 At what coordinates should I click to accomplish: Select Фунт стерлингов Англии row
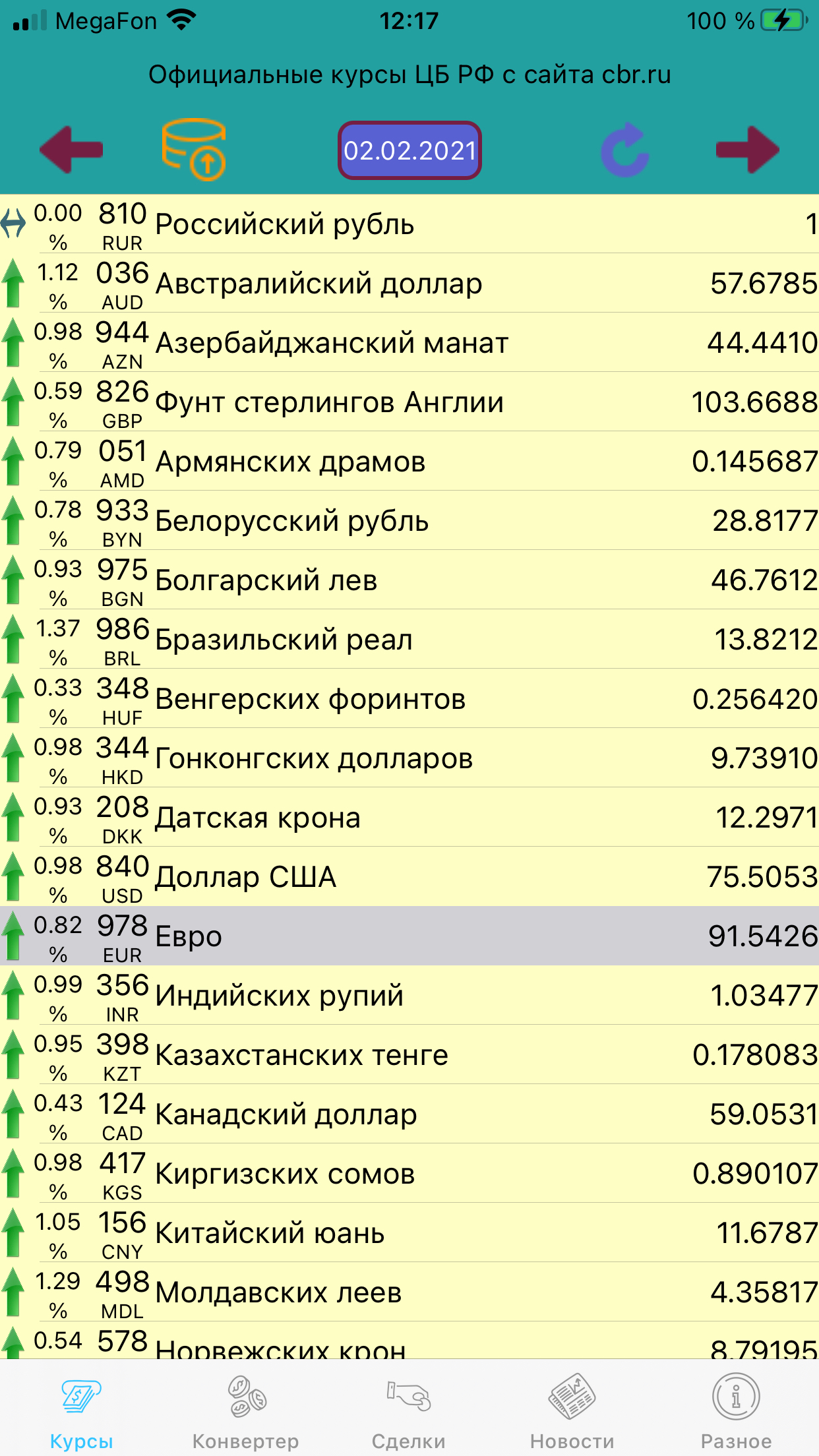tap(409, 402)
